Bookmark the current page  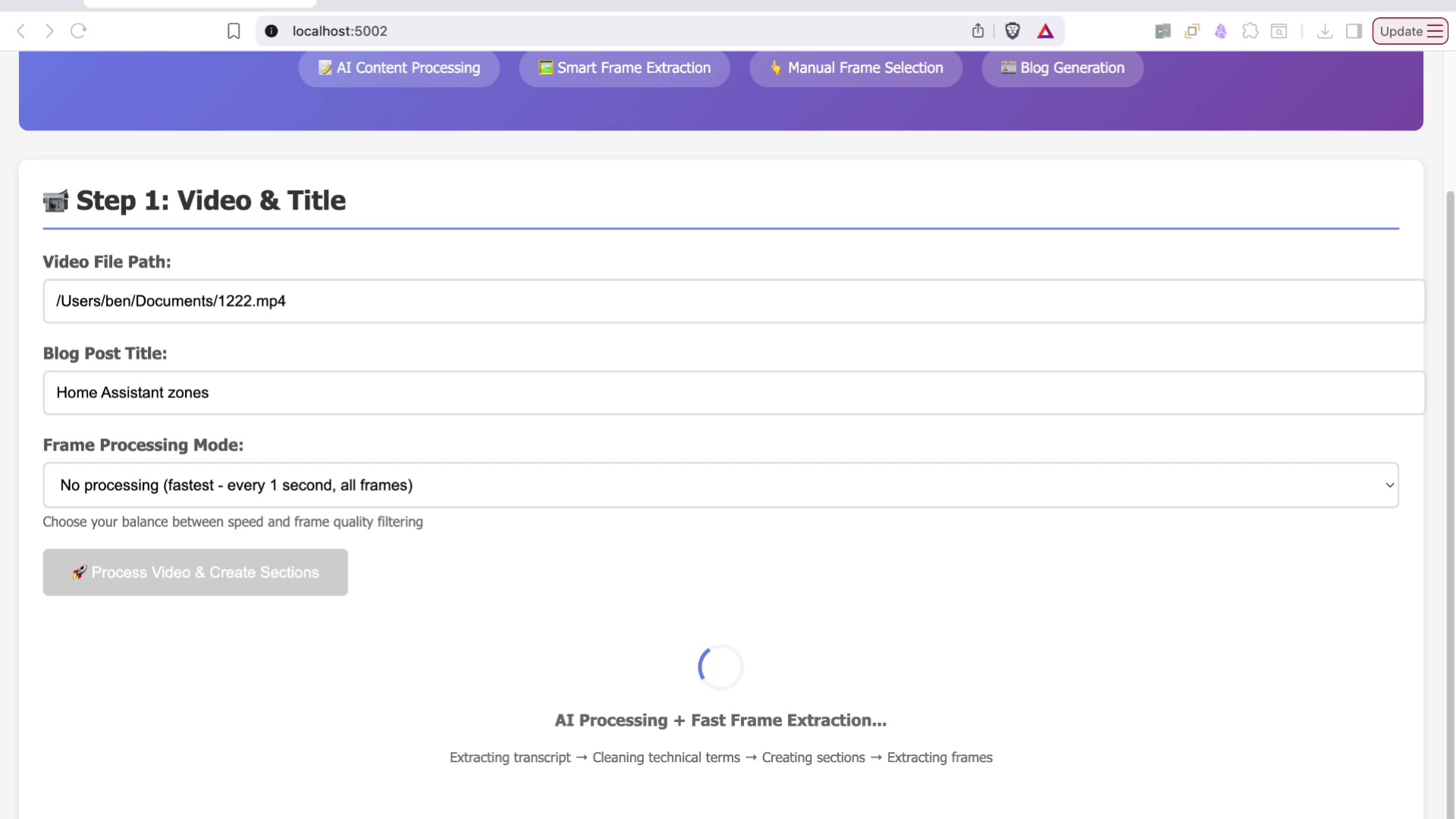pyautogui.click(x=234, y=31)
